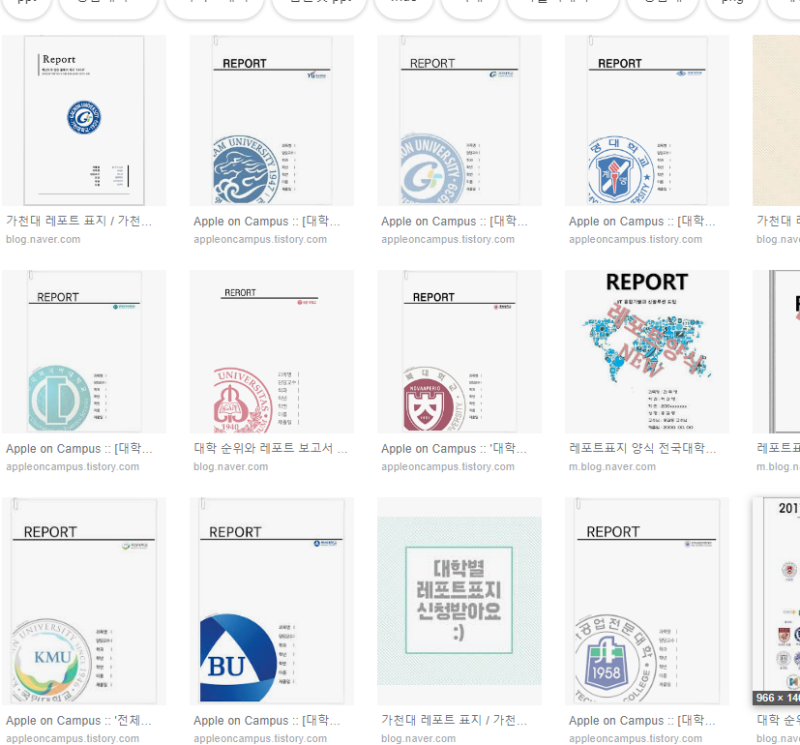Click the '레포트표지 양식 전국대학' result title
Screen dimensions: 800x745
click(643, 449)
